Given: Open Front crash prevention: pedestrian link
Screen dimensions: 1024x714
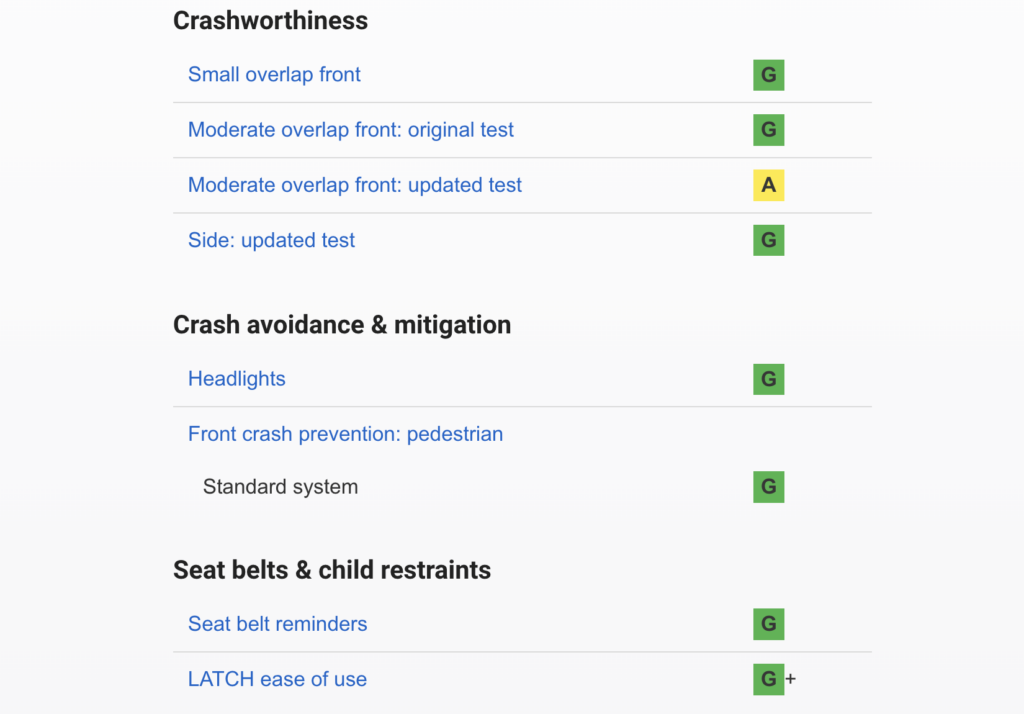Looking at the screenshot, I should click(x=345, y=434).
